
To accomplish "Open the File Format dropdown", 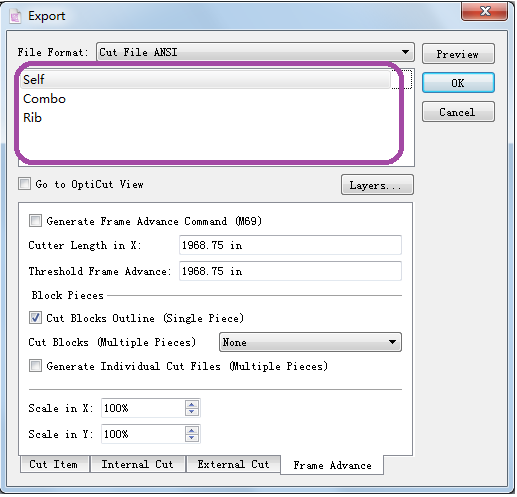I will tap(255, 52).
